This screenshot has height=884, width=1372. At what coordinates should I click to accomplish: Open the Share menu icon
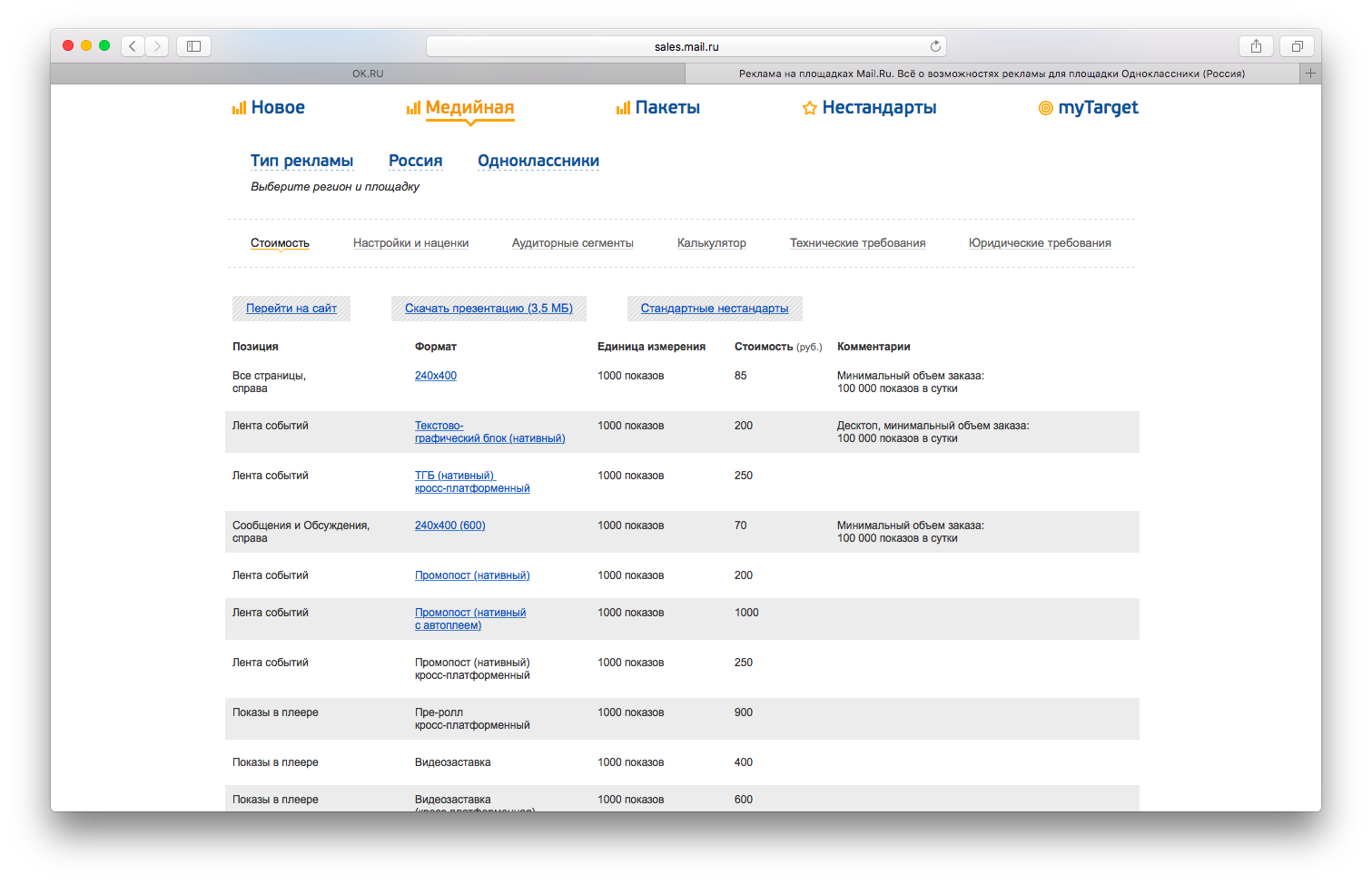(1256, 45)
